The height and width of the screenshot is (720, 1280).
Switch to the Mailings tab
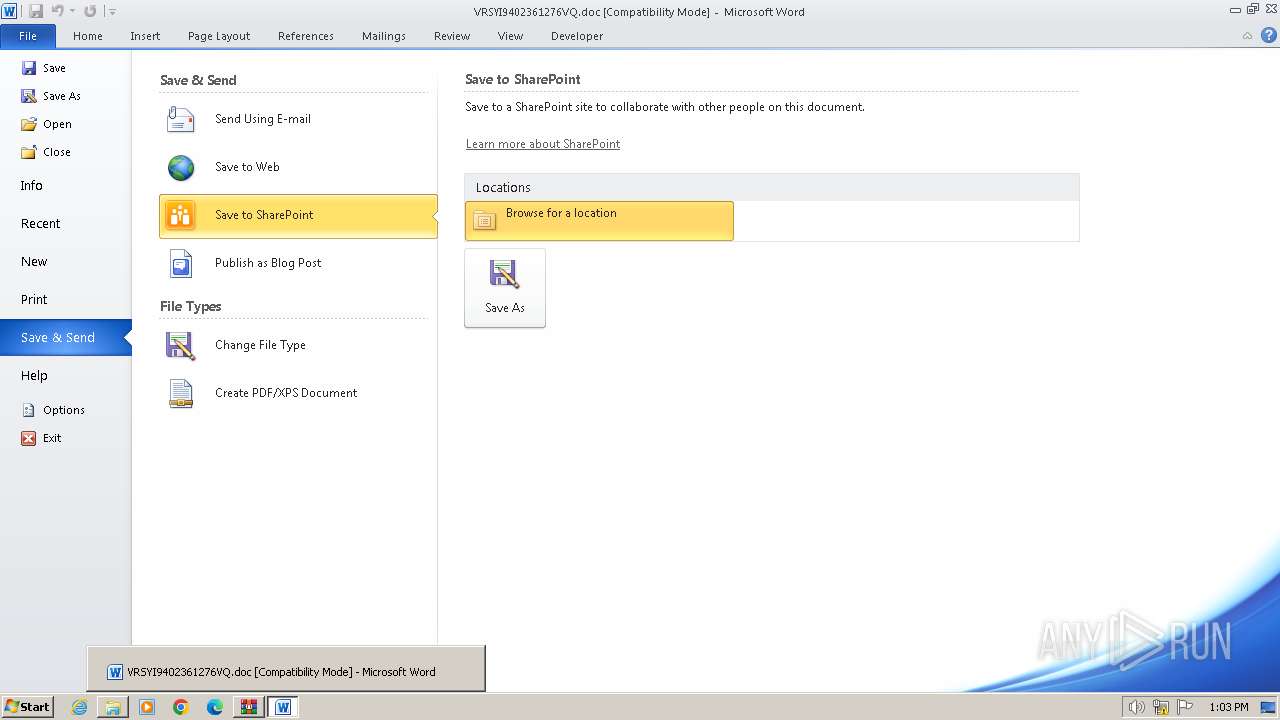pos(384,36)
